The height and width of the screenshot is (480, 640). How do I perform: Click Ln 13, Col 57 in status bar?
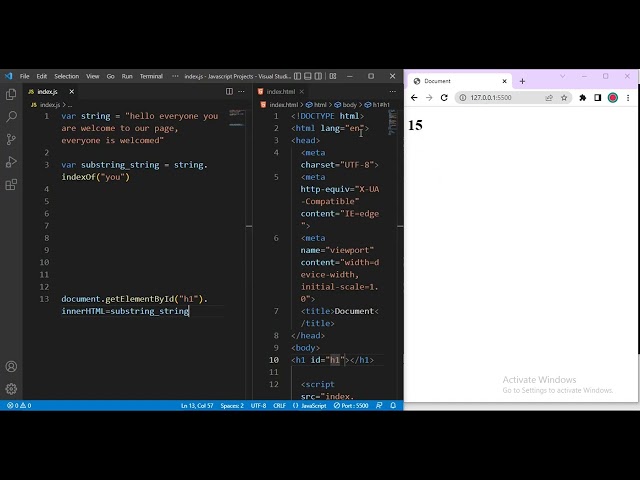coord(197,406)
